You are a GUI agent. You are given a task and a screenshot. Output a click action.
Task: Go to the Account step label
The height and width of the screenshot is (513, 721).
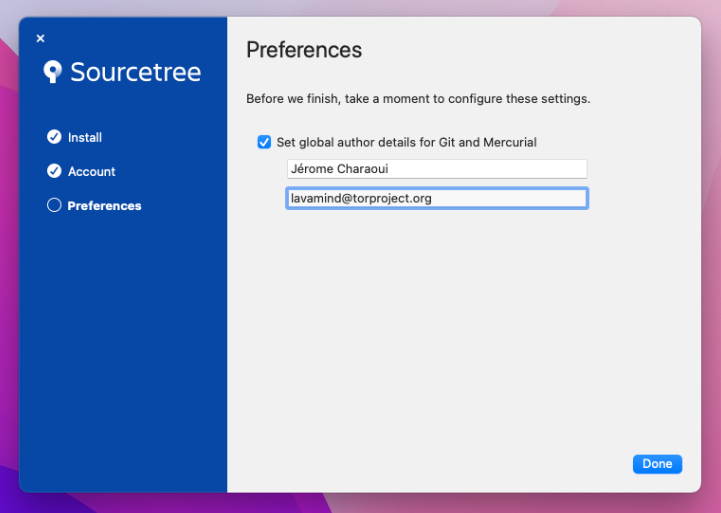[x=92, y=171]
